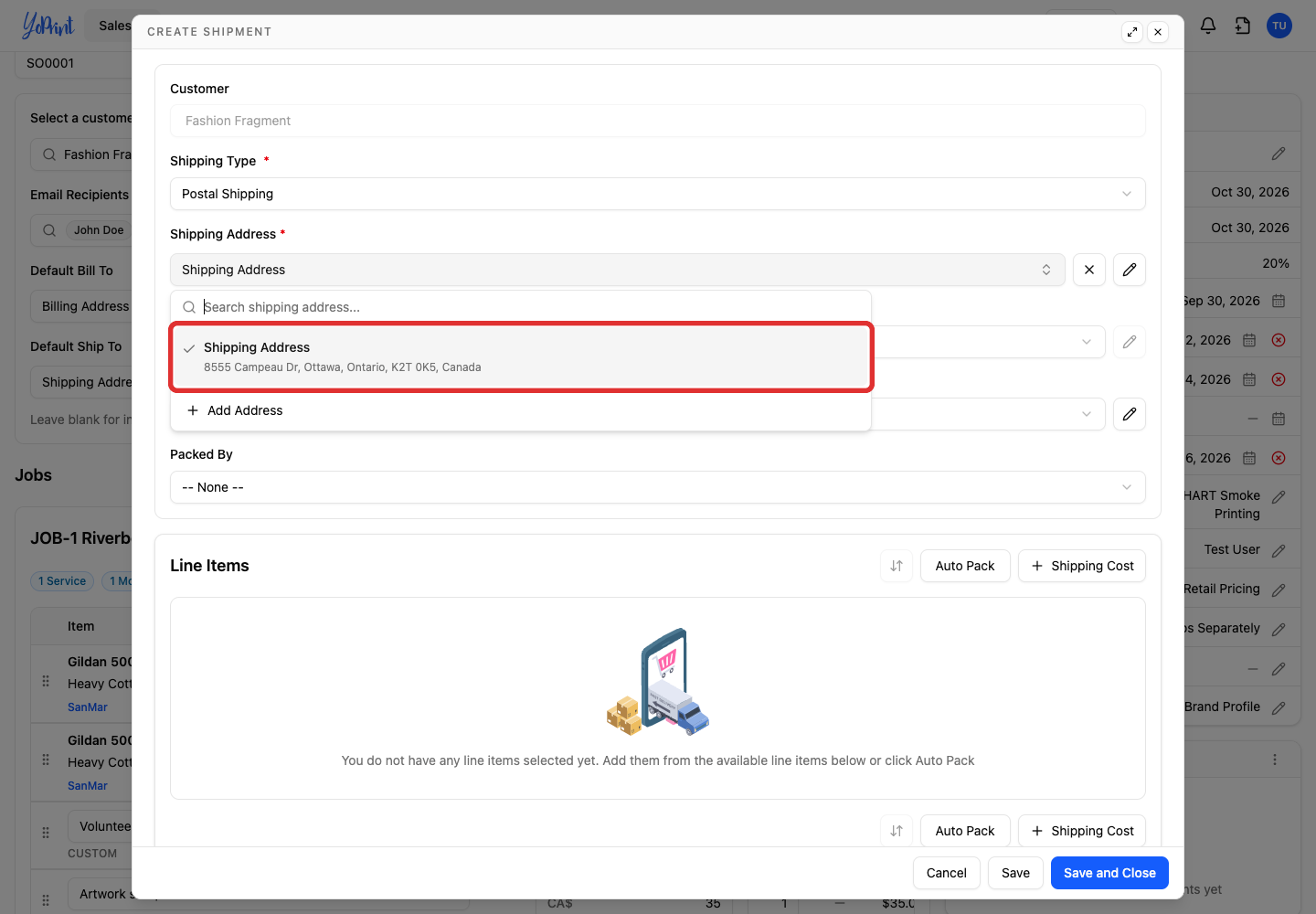Open the Shipping Address combo box
The height and width of the screenshot is (914, 1316).
pos(618,270)
